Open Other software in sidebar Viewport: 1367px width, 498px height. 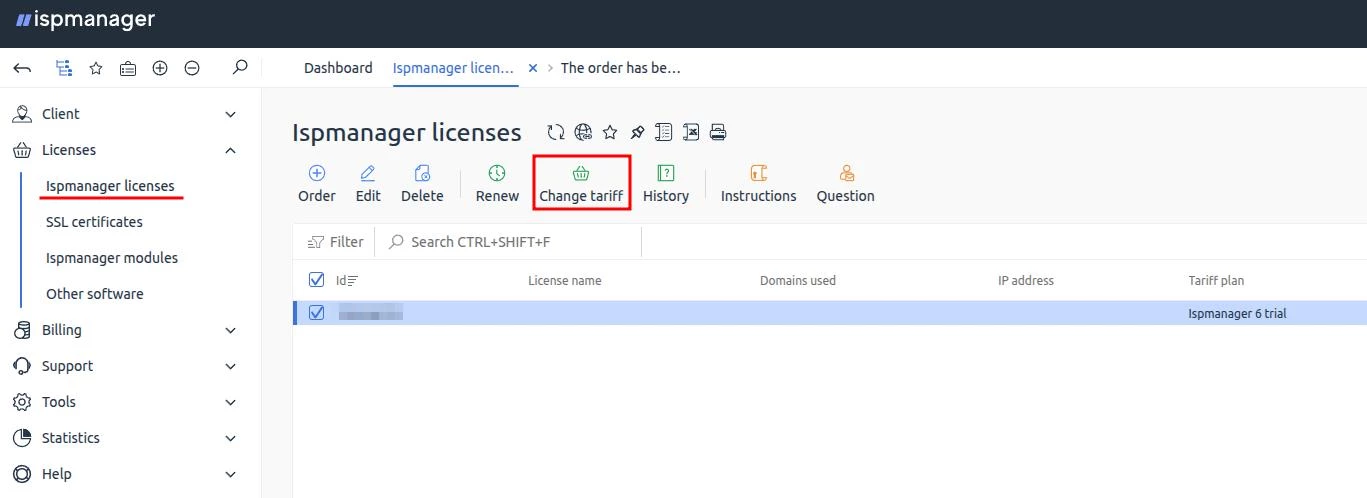(95, 294)
